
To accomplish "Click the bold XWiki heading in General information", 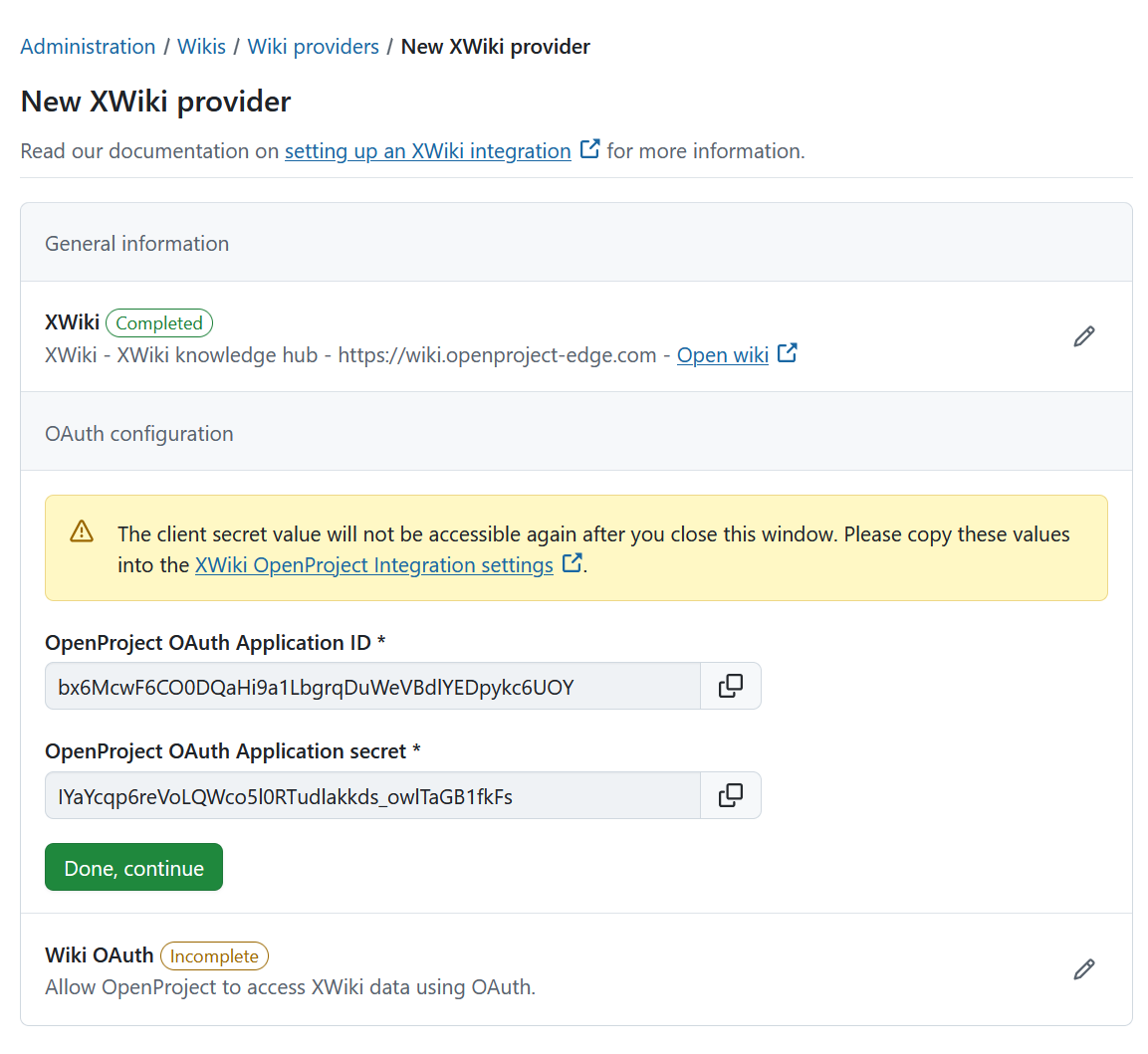I will click(73, 322).
